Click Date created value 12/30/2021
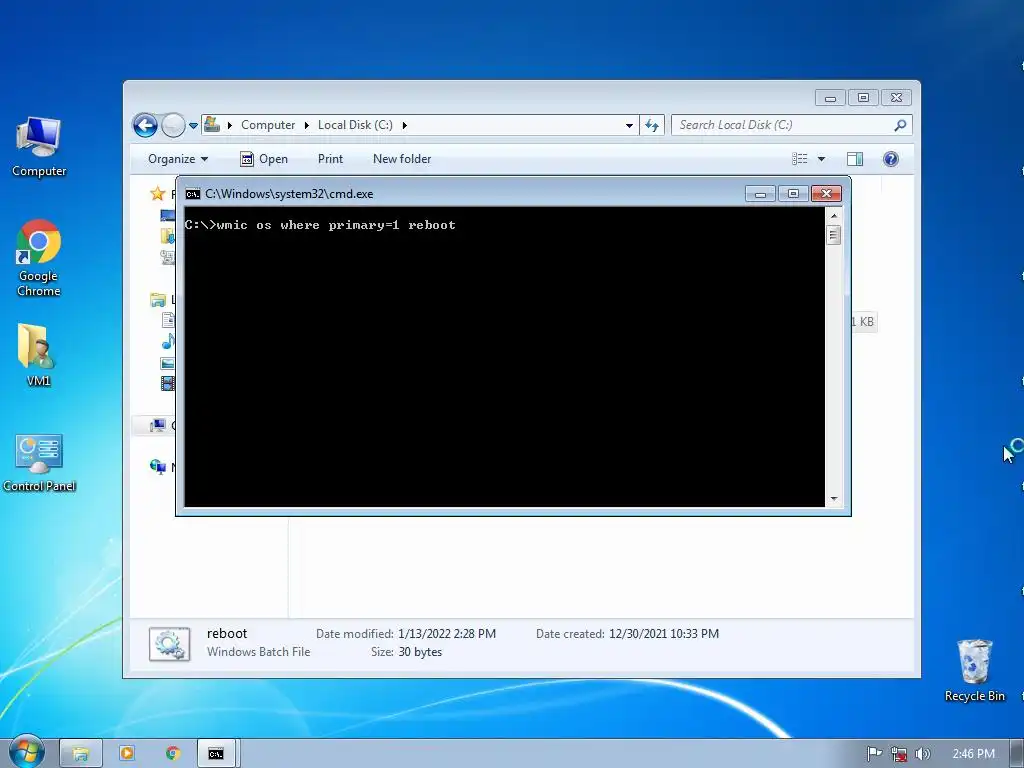Viewport: 1024px width, 768px height. [x=664, y=633]
